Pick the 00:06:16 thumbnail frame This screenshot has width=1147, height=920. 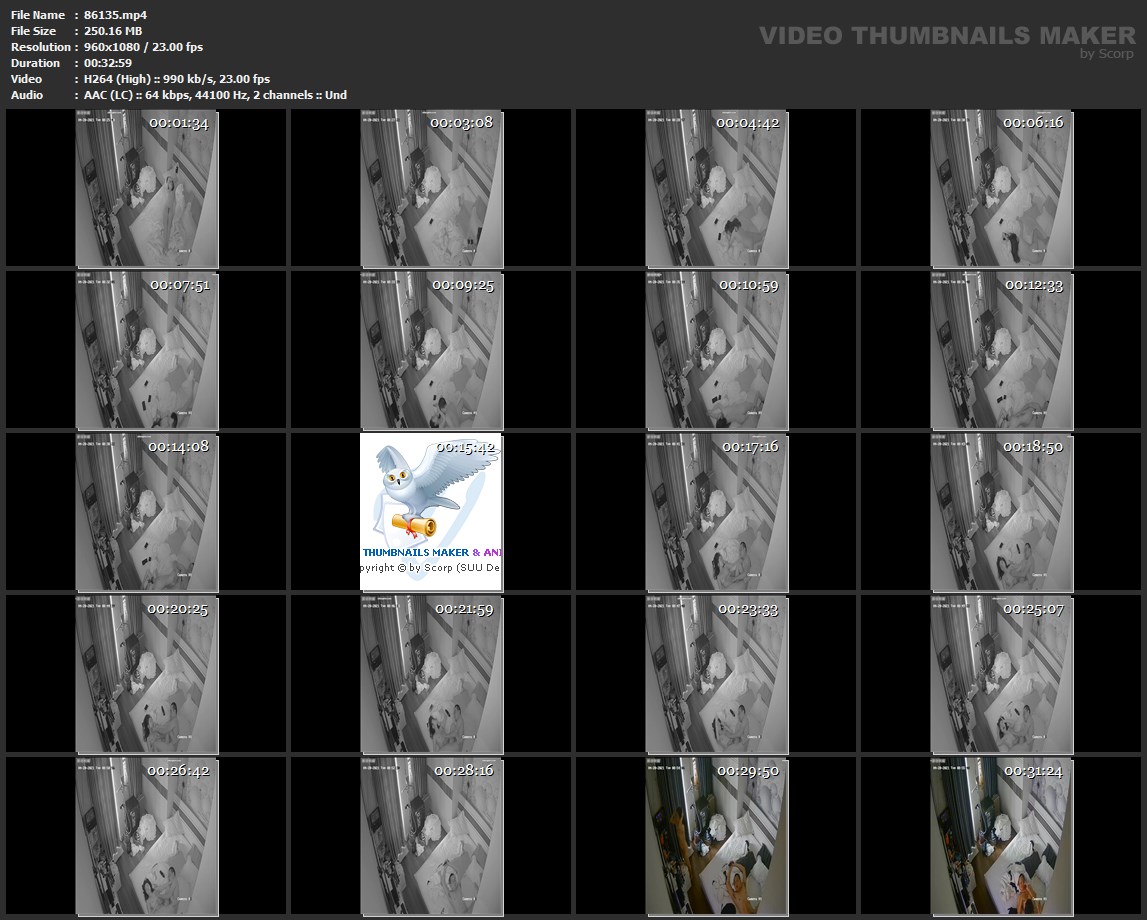[1001, 189]
